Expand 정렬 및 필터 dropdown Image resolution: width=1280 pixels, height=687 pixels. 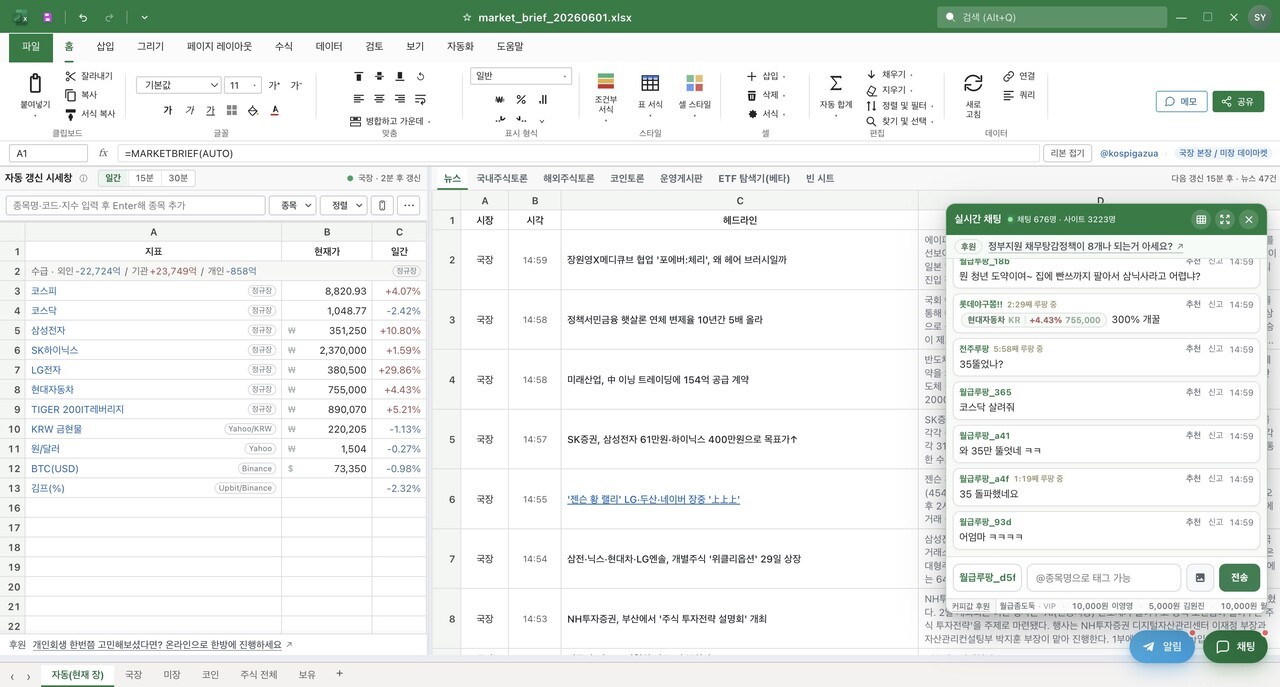pyautogui.click(x=902, y=105)
